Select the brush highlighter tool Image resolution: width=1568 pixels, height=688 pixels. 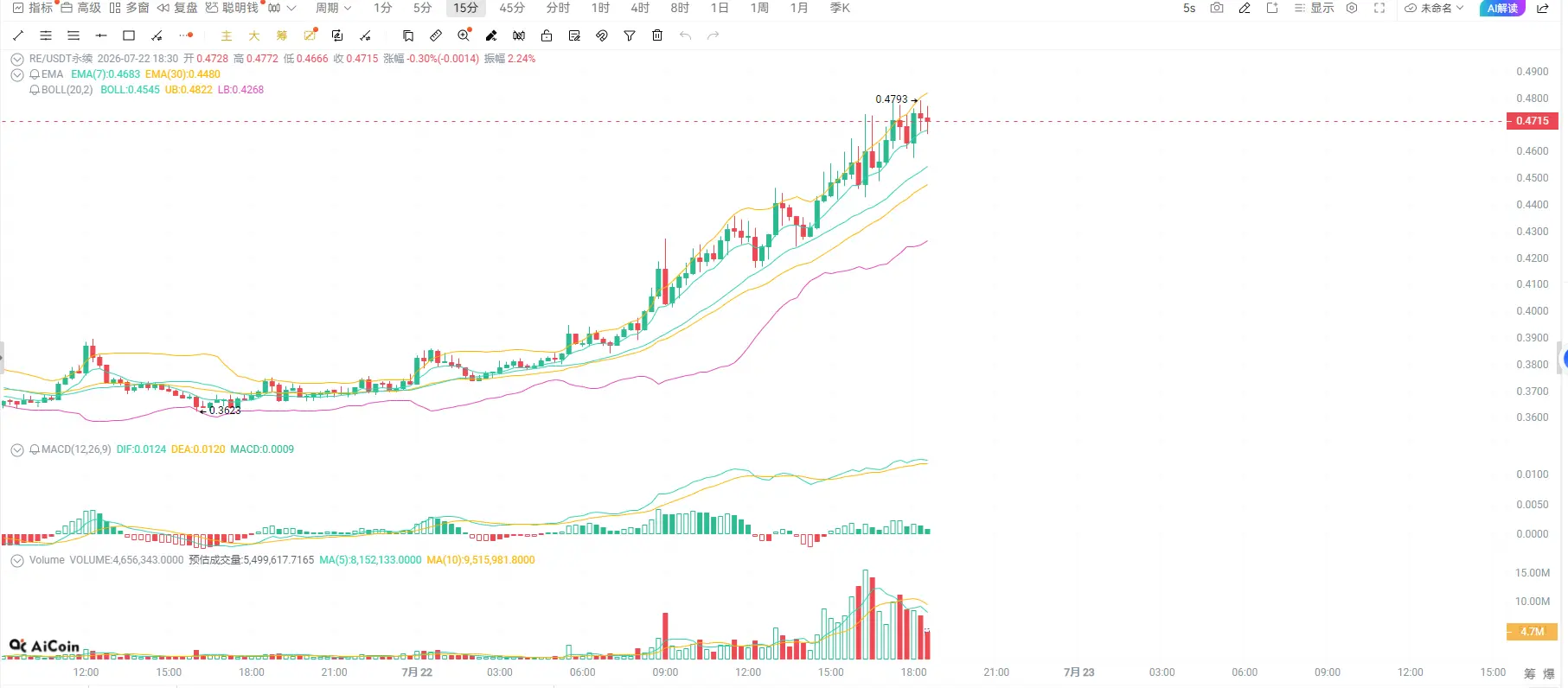point(491,35)
